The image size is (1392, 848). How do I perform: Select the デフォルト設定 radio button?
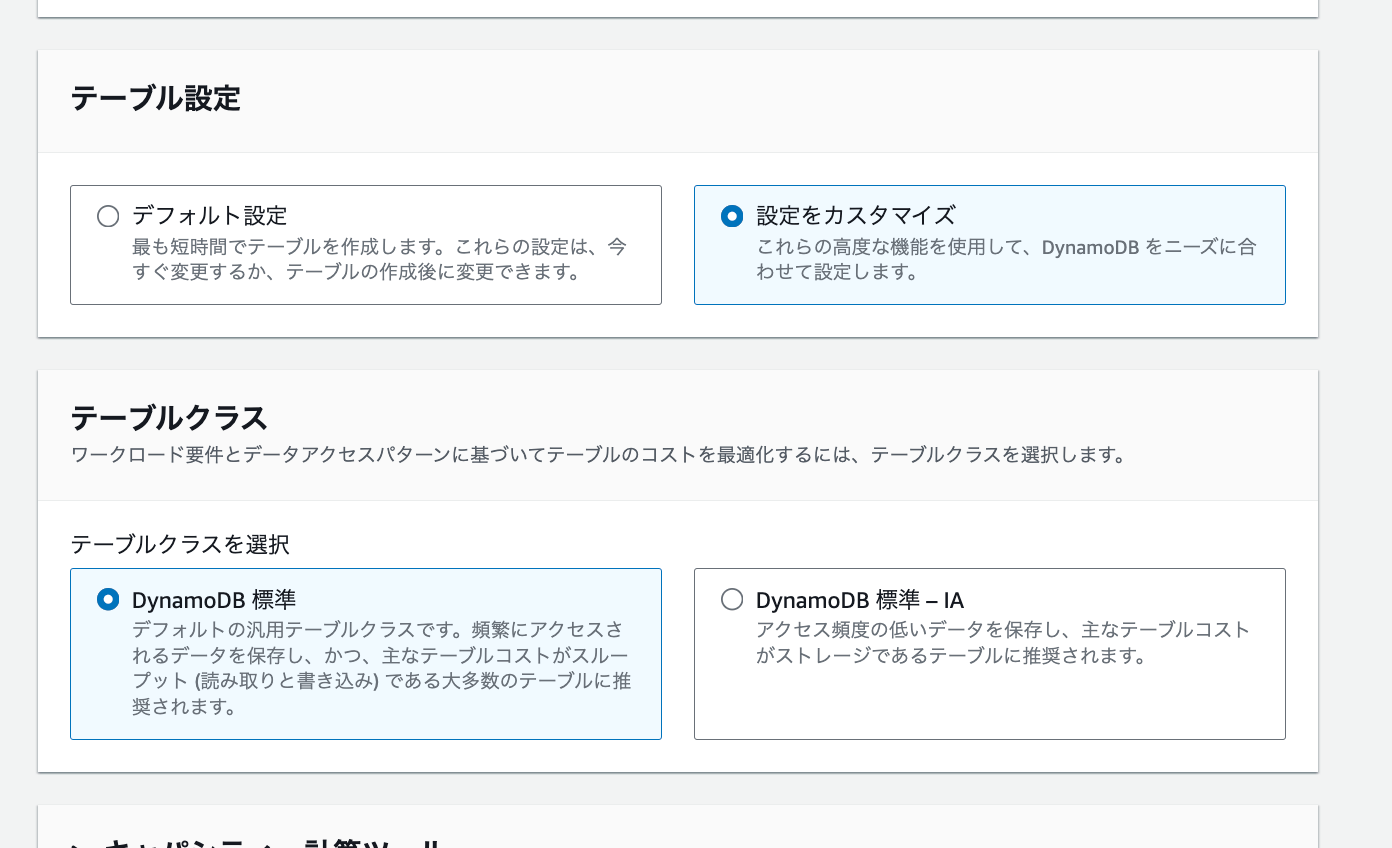click(108, 216)
